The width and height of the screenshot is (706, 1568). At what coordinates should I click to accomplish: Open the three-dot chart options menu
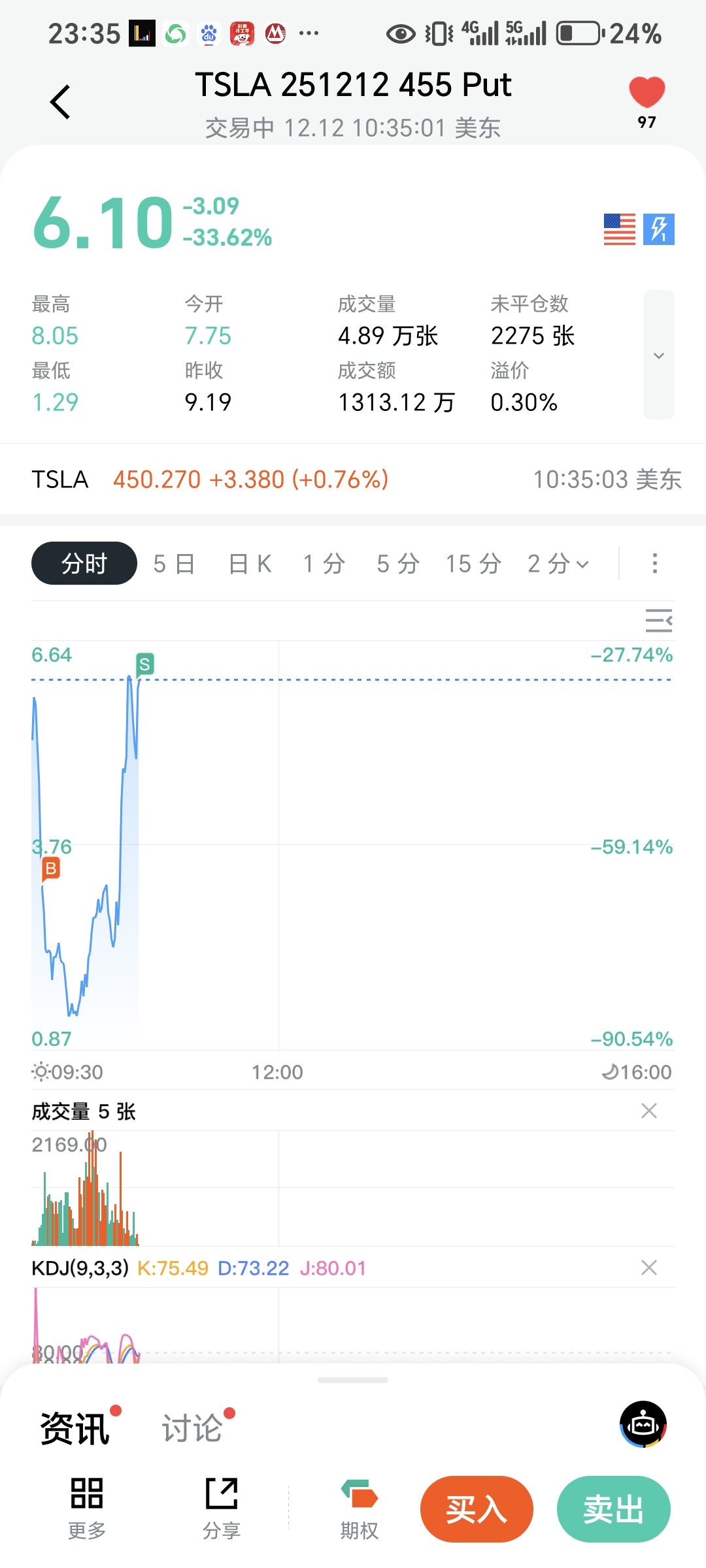pyautogui.click(x=654, y=563)
